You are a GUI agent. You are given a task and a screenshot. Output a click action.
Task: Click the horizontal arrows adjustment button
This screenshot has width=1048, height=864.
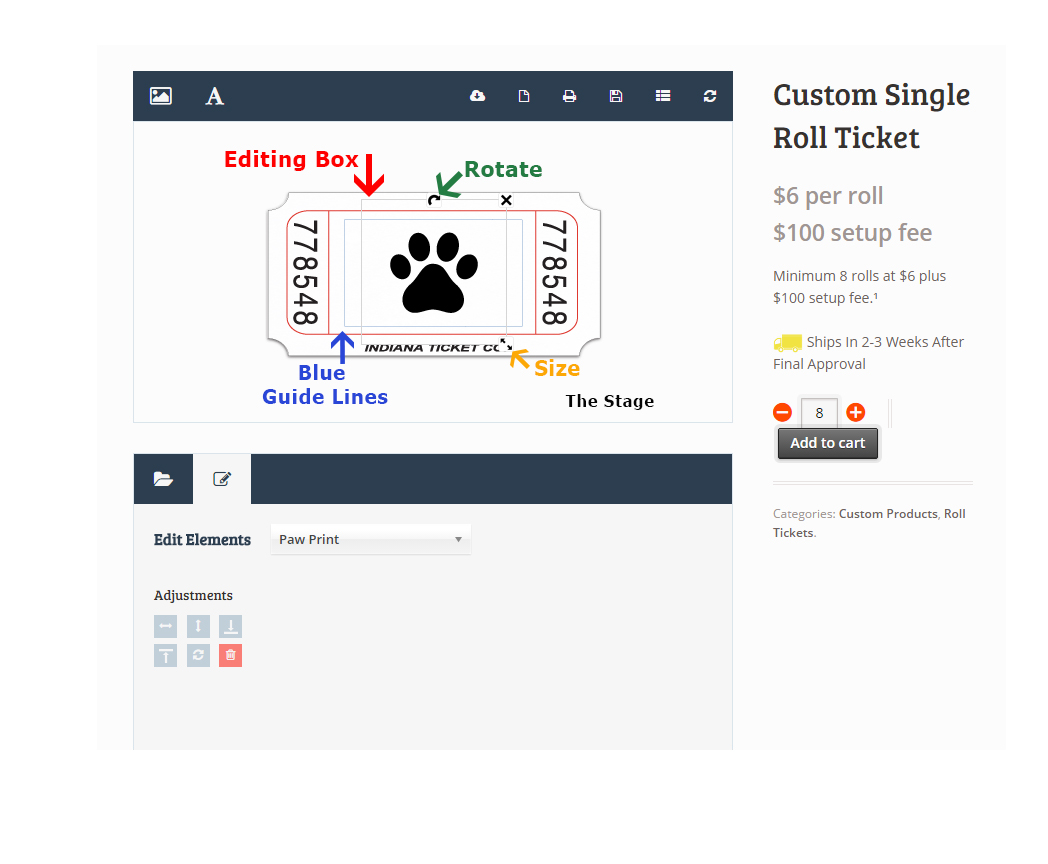point(166,627)
